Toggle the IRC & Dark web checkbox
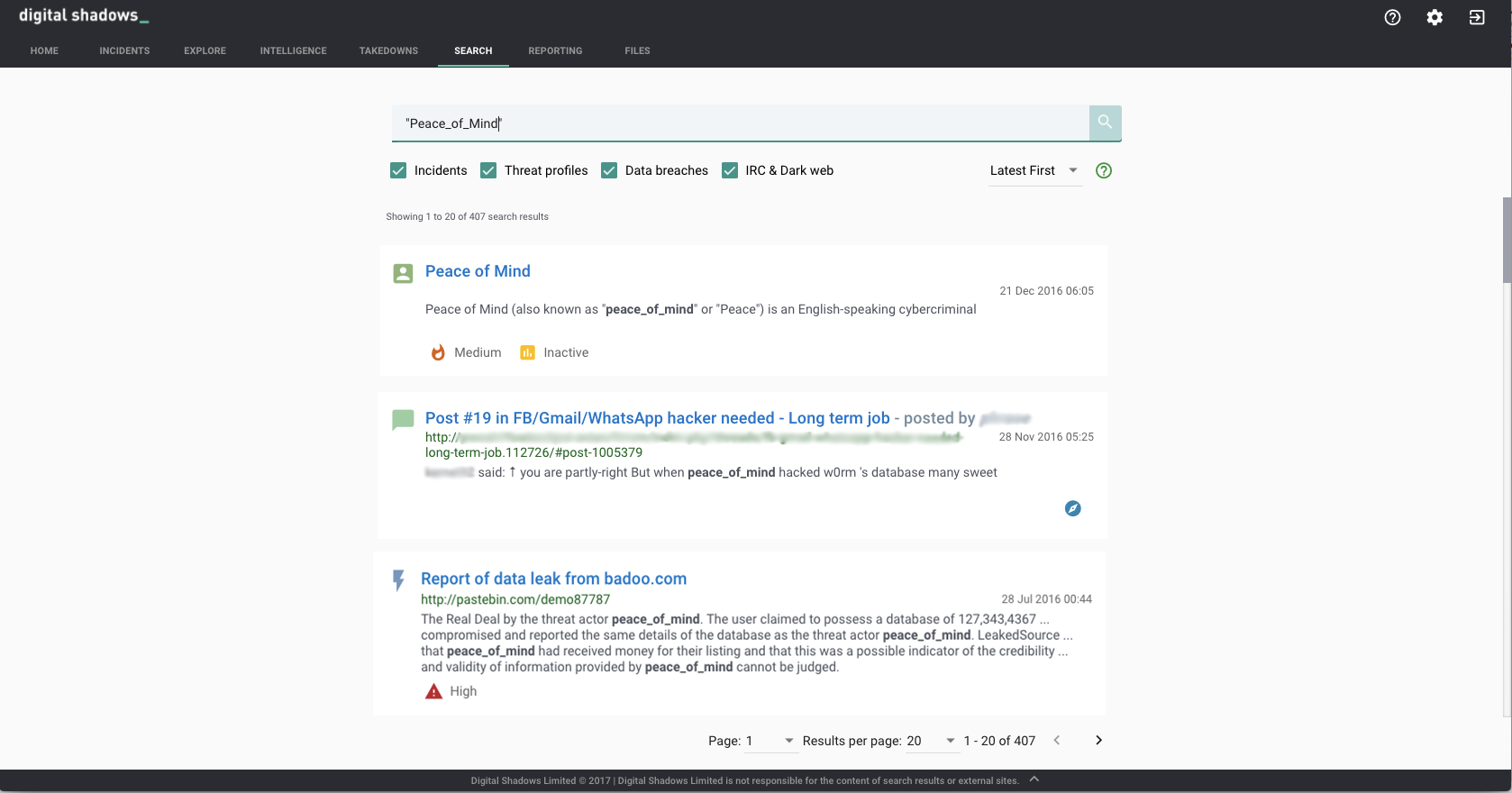 730,170
